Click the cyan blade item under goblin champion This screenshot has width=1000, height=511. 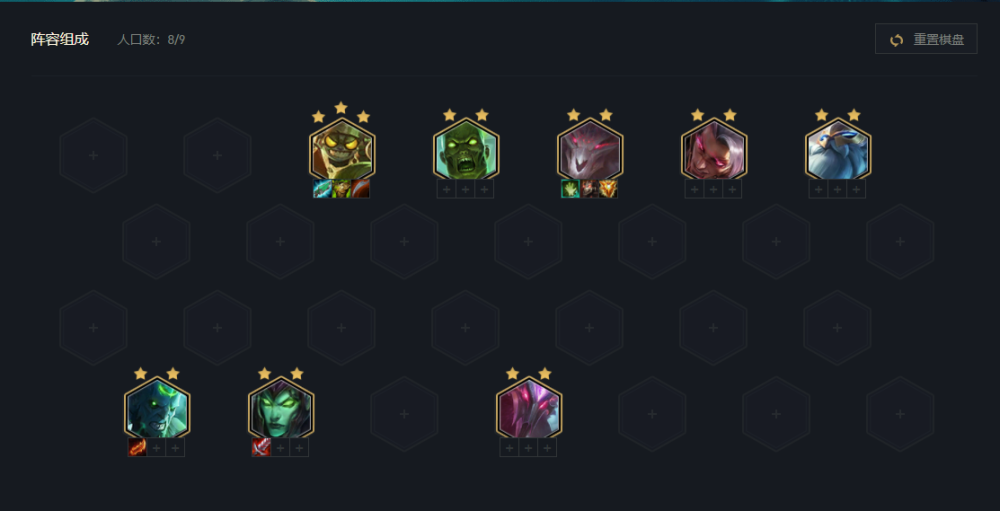pyautogui.click(x=322, y=189)
